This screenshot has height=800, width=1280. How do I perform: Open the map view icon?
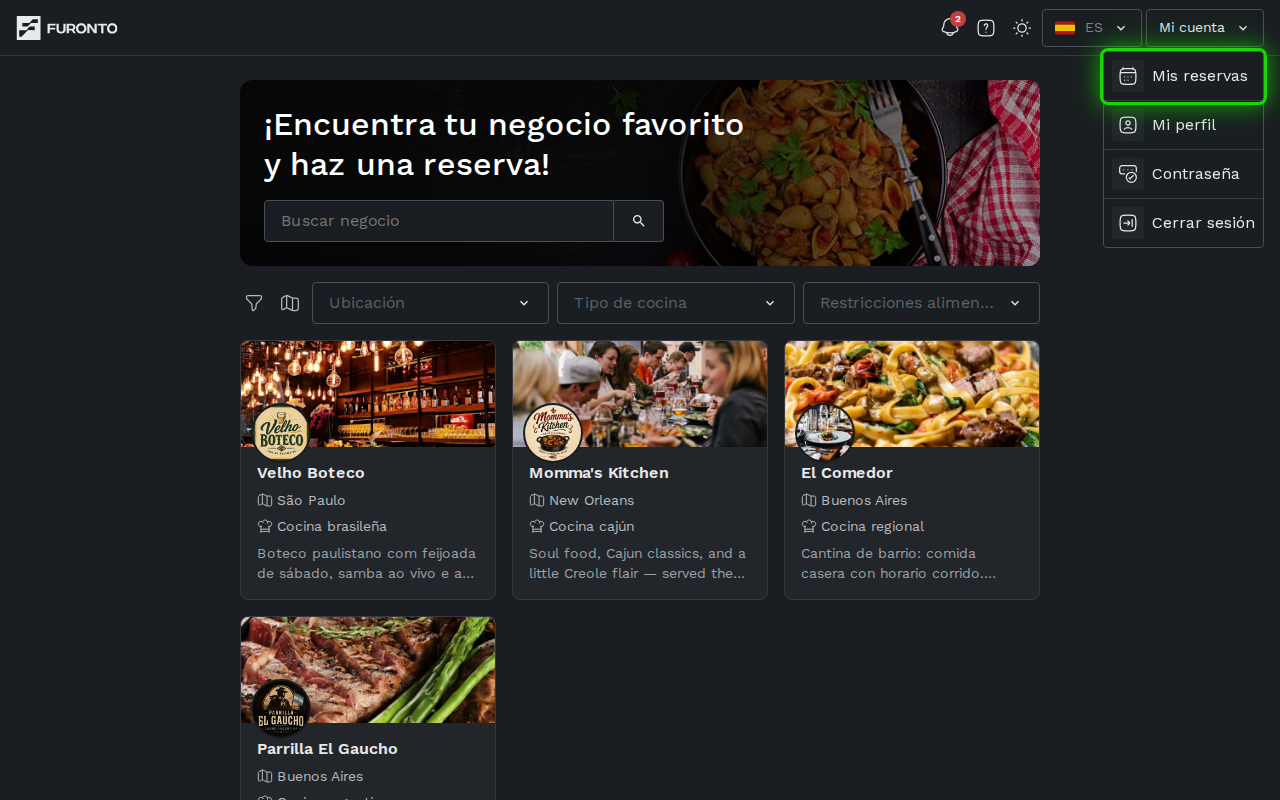(x=290, y=303)
